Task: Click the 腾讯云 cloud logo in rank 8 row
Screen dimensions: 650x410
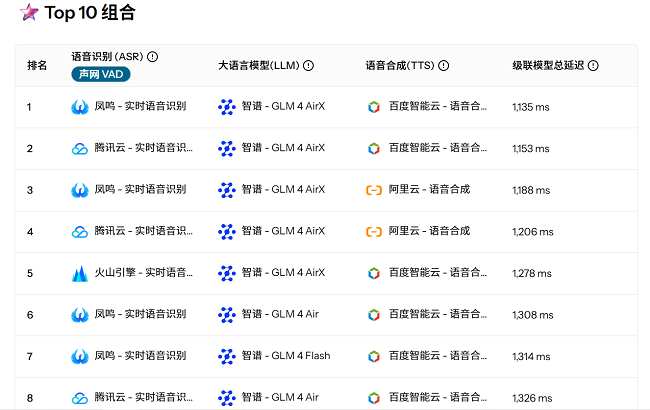Action: [x=80, y=398]
